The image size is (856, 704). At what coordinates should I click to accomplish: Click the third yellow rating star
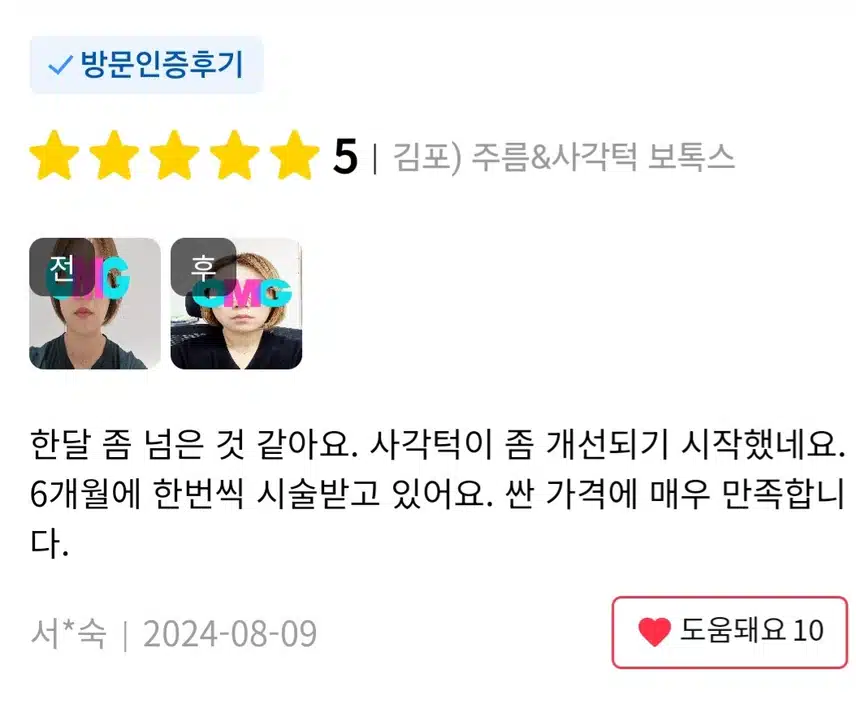click(x=174, y=156)
